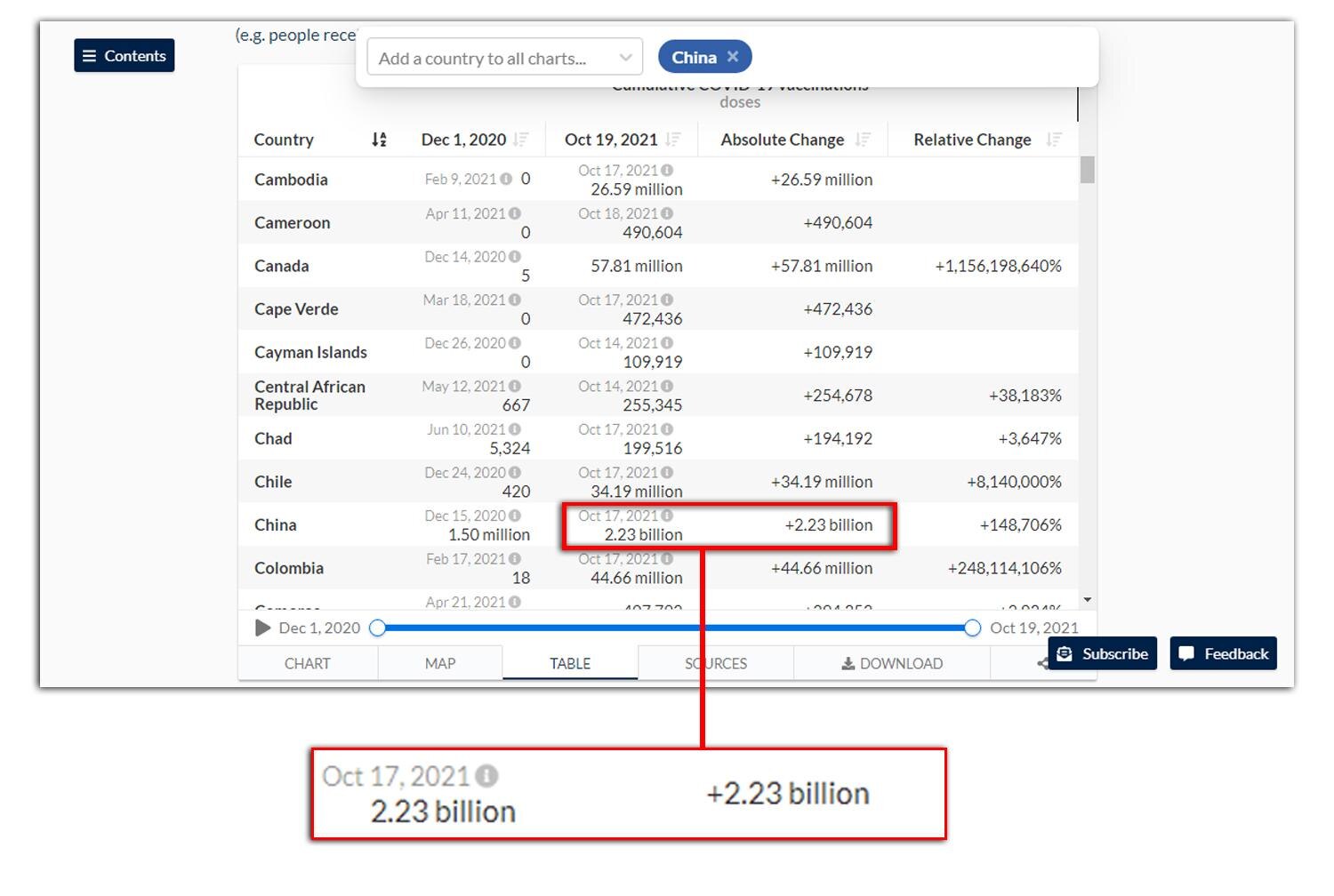The image size is (1334, 896).
Task: Switch to the MAP tab
Action: coord(440,664)
